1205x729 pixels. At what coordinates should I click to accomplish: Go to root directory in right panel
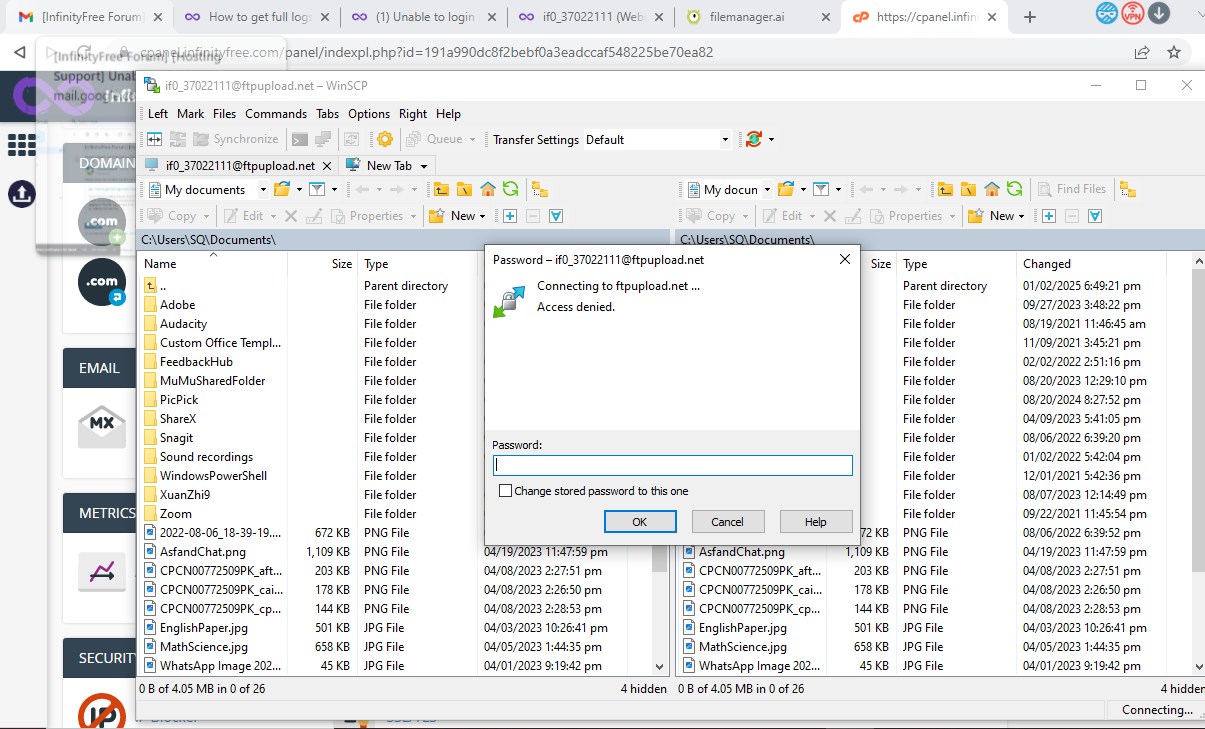pyautogui.click(x=968, y=189)
